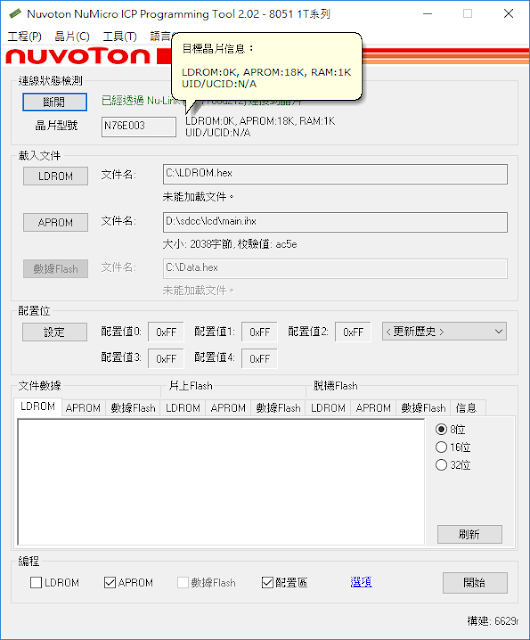530x640 pixels.
Task: Click the file data hex display area
Action: [x=221, y=482]
